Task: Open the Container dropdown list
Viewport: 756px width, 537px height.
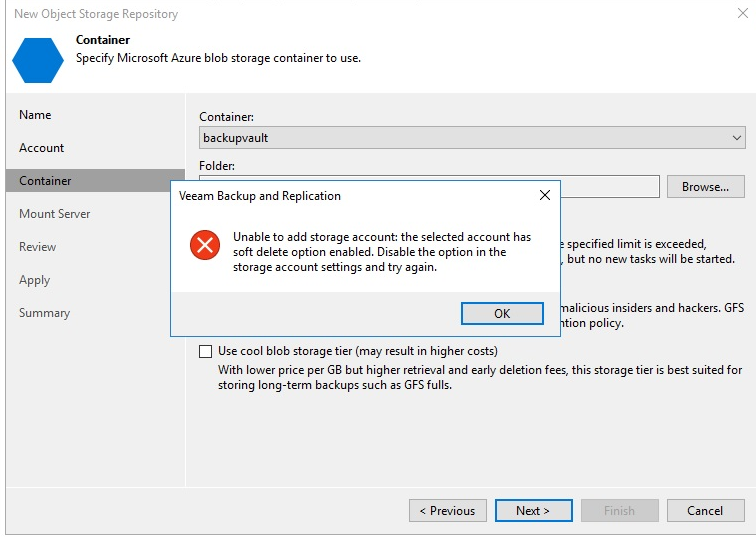Action: click(737, 138)
